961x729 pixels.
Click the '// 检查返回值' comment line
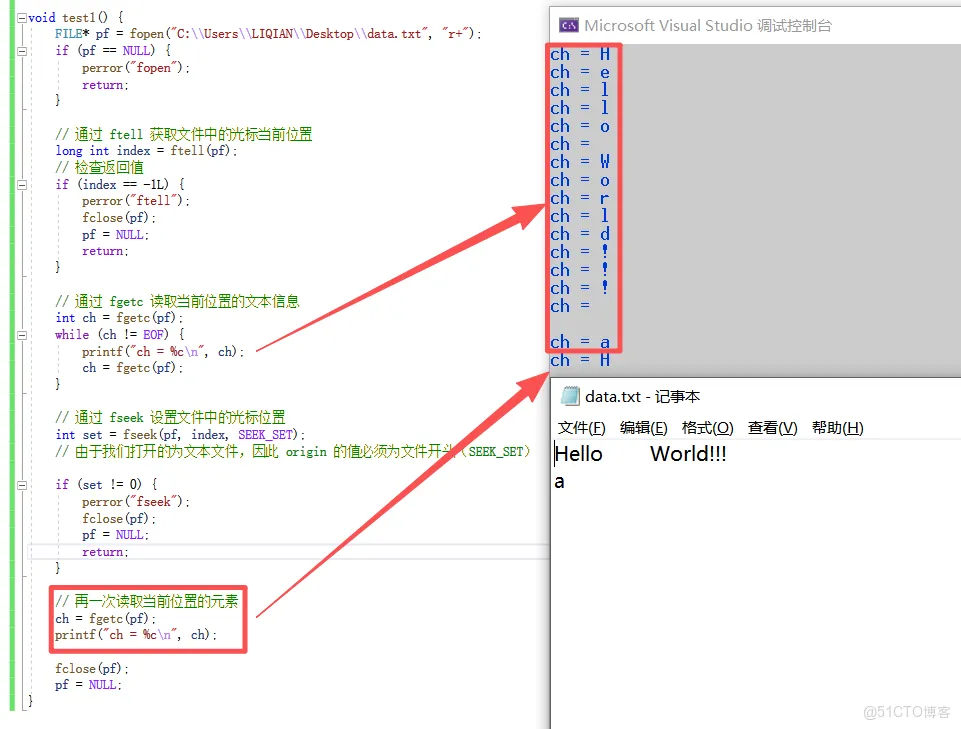tap(99, 167)
